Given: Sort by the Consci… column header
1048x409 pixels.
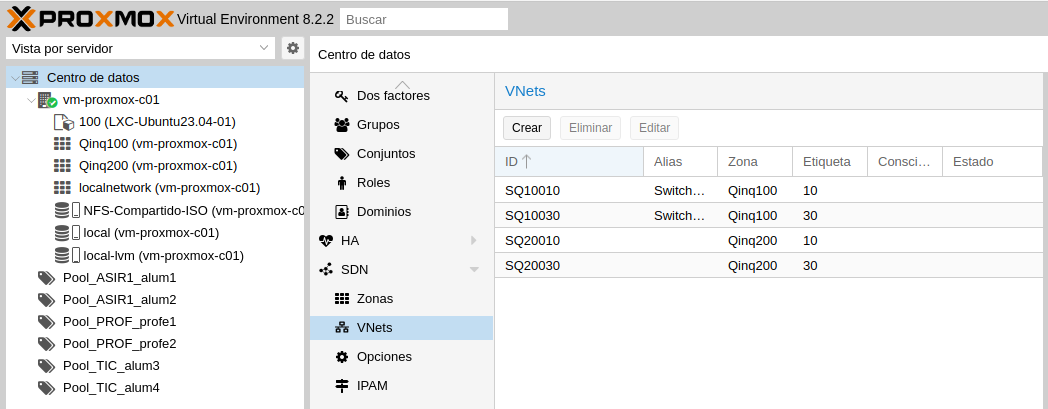Looking at the screenshot, I should tap(905, 162).
